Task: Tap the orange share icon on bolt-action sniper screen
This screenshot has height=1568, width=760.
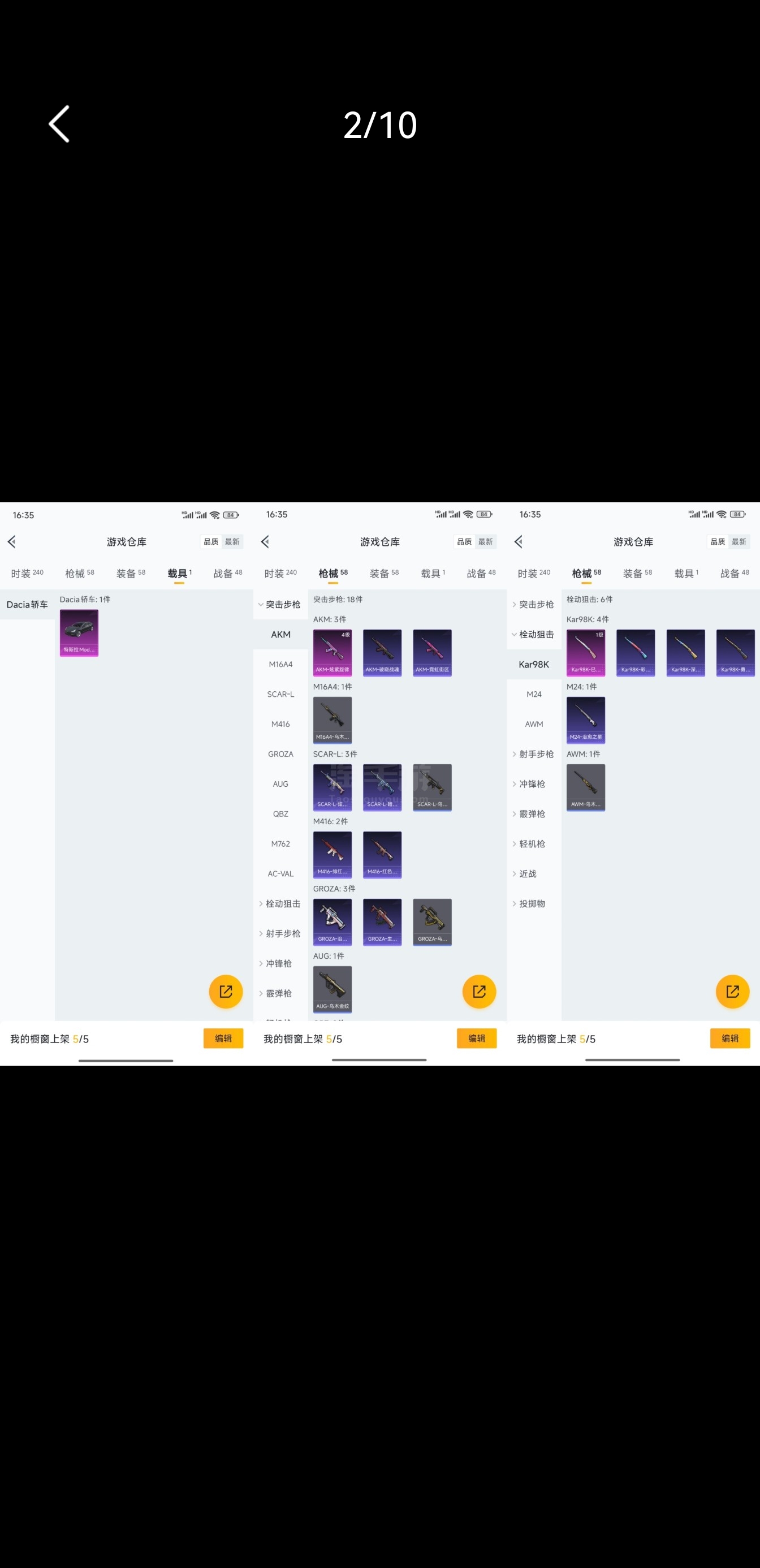Action: click(732, 991)
